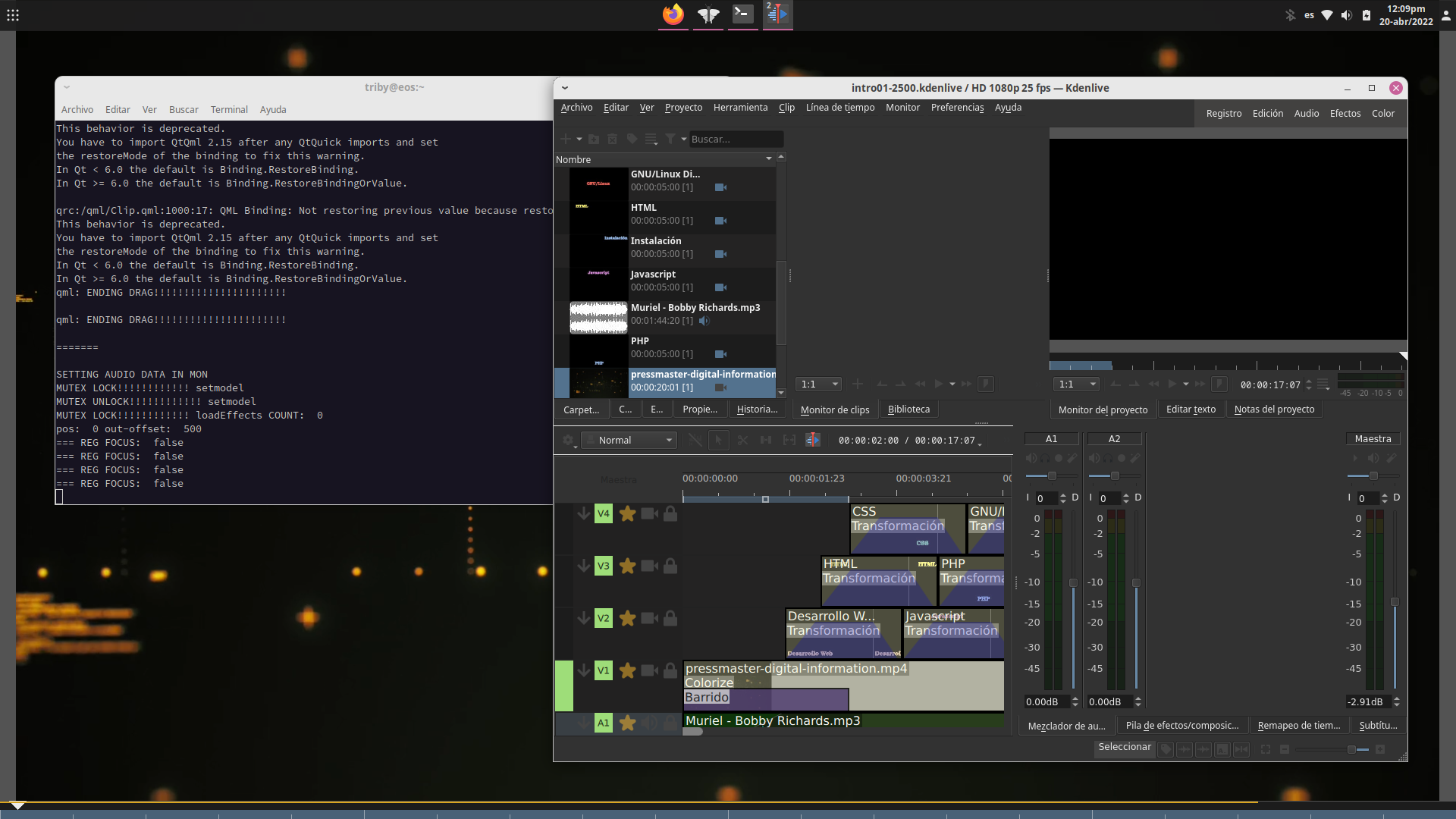
Task: Open Firefox from the top panel
Action: (673, 14)
